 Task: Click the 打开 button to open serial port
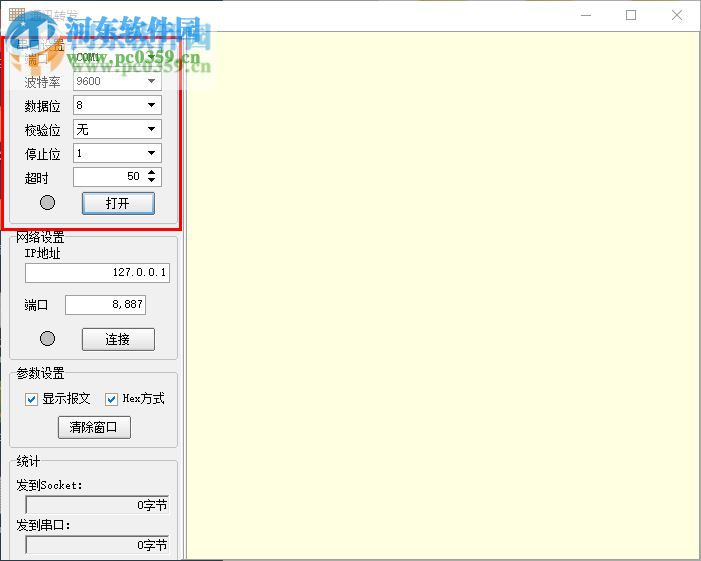[118, 203]
